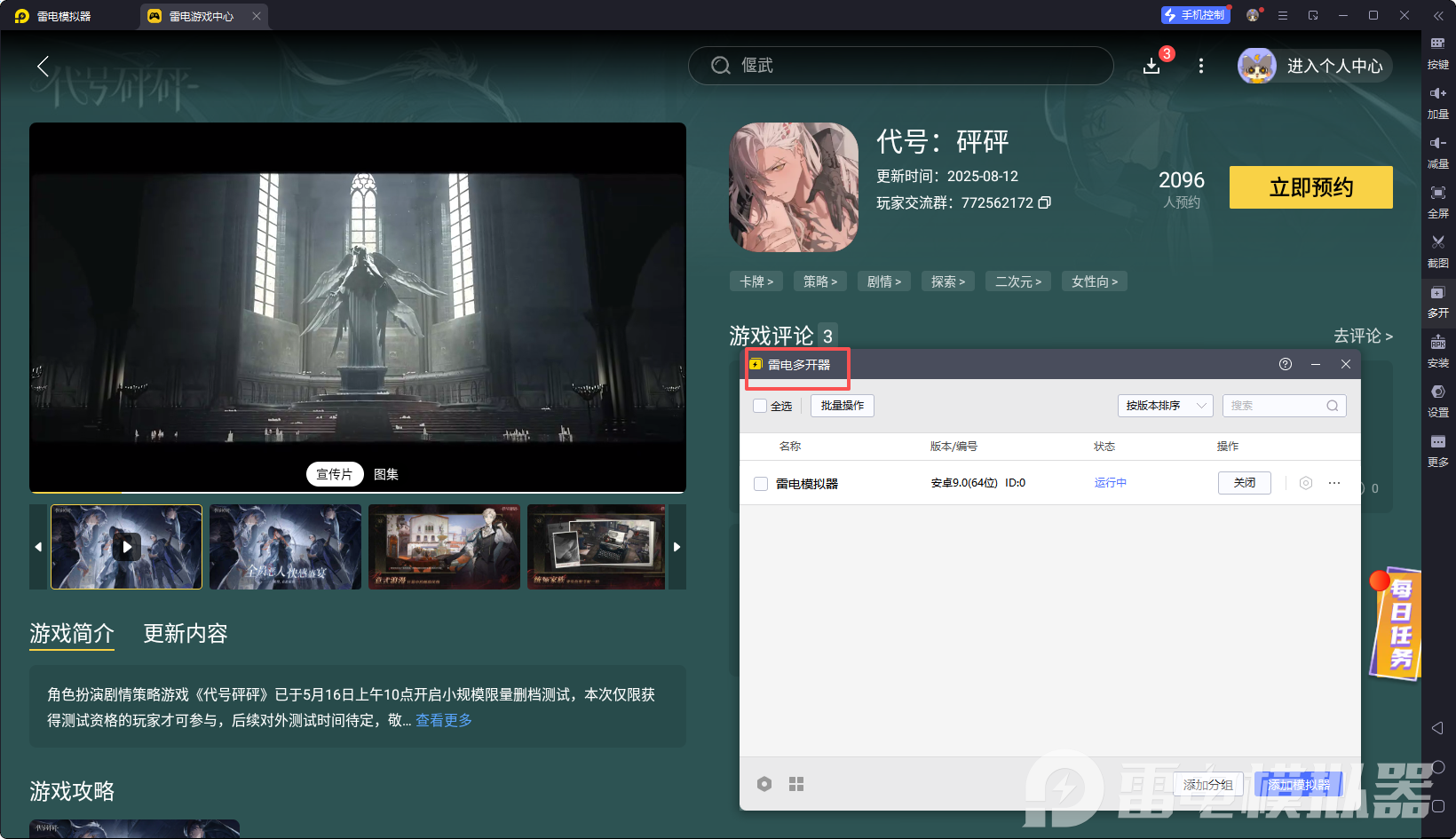The width and height of the screenshot is (1456, 839).
Task: Open 查看更多 to read full game description
Action: point(443,720)
